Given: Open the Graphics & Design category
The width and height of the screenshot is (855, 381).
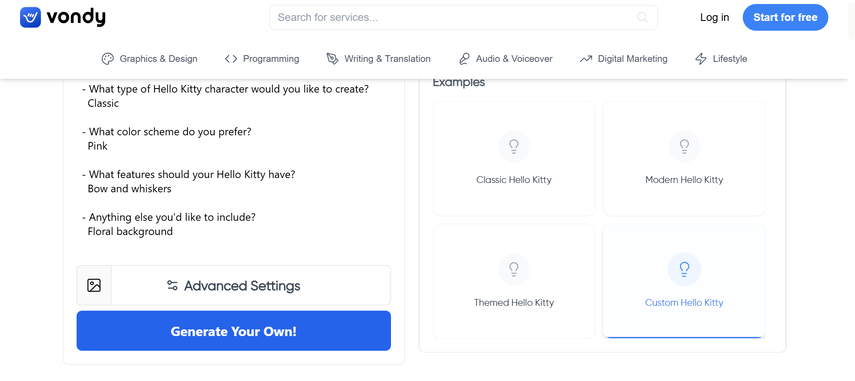Looking at the screenshot, I should coord(149,59).
